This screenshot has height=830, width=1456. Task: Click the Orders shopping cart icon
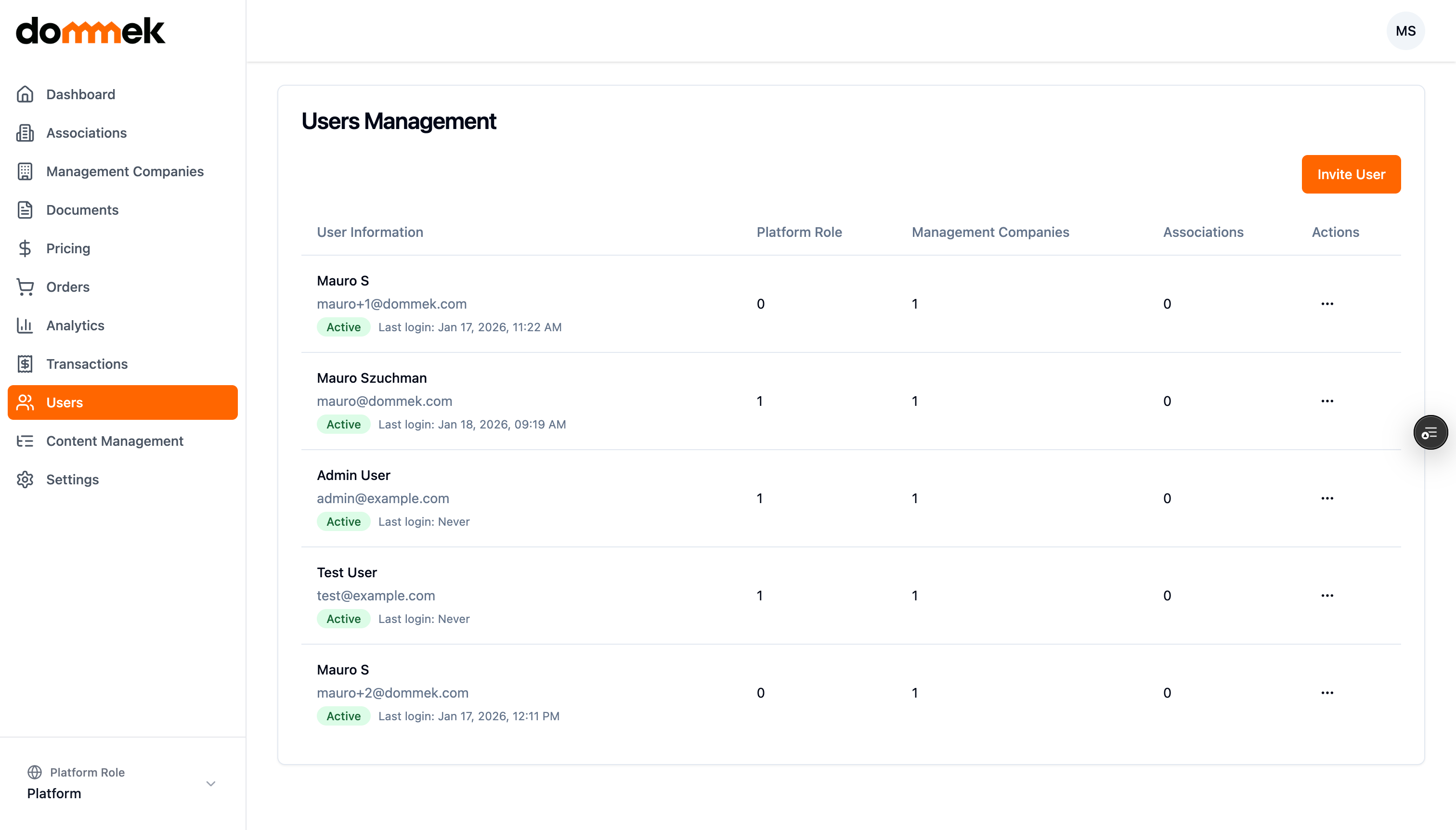tap(25, 287)
